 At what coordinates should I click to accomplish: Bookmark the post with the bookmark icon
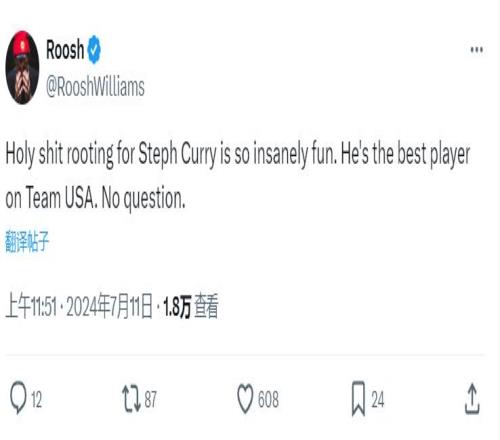pos(359,399)
